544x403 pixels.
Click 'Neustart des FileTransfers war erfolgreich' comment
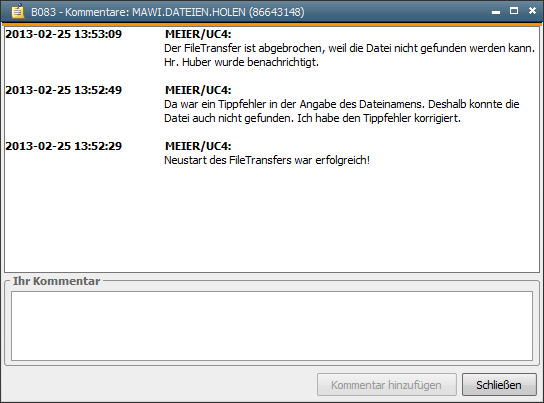click(x=267, y=160)
